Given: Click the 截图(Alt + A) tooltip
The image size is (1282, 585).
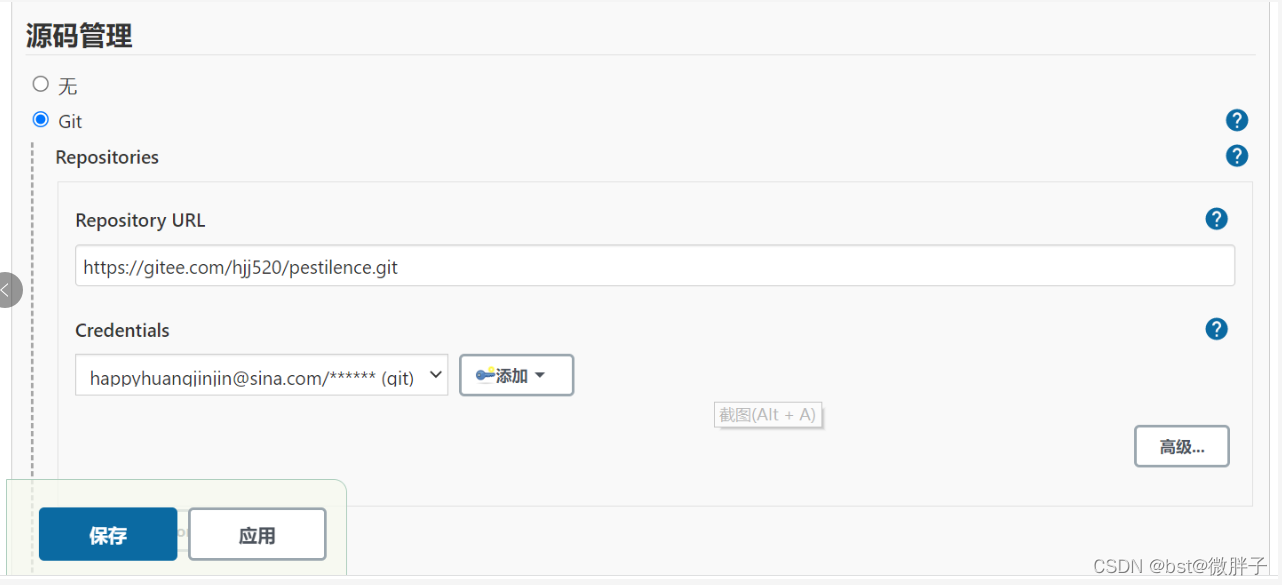Looking at the screenshot, I should point(767,414).
